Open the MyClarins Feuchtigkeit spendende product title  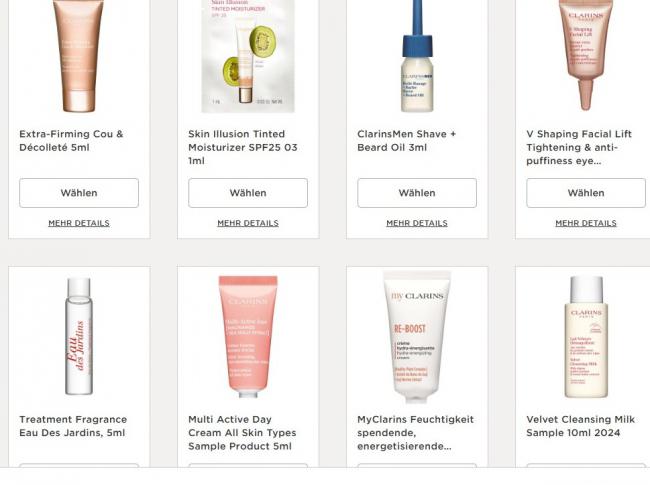click(415, 432)
